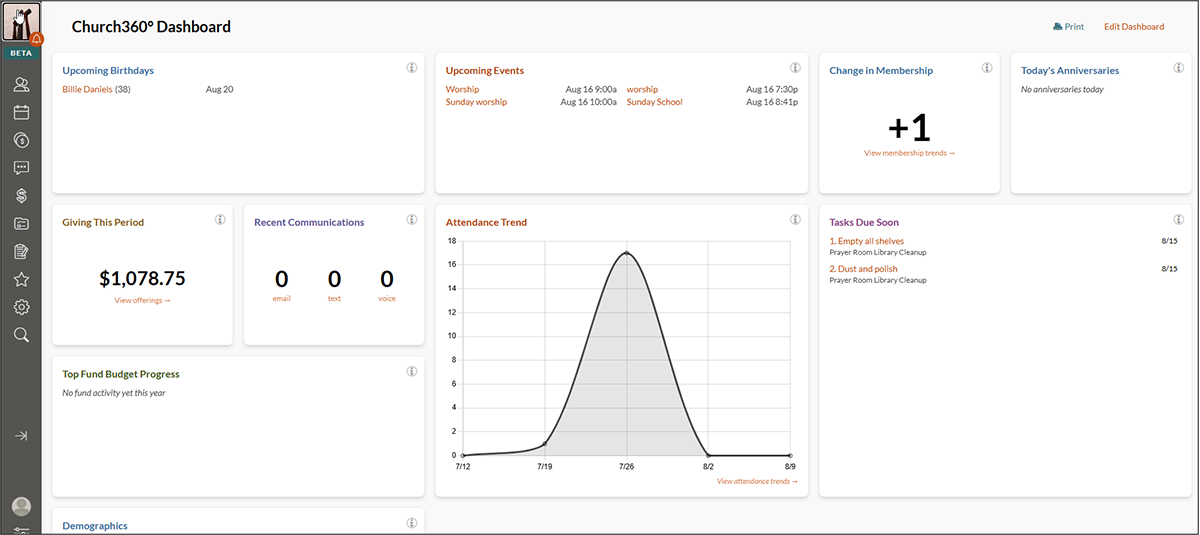Click the Church360 logo in the top-left corner
Image resolution: width=1200 pixels, height=535 pixels.
click(x=19, y=22)
